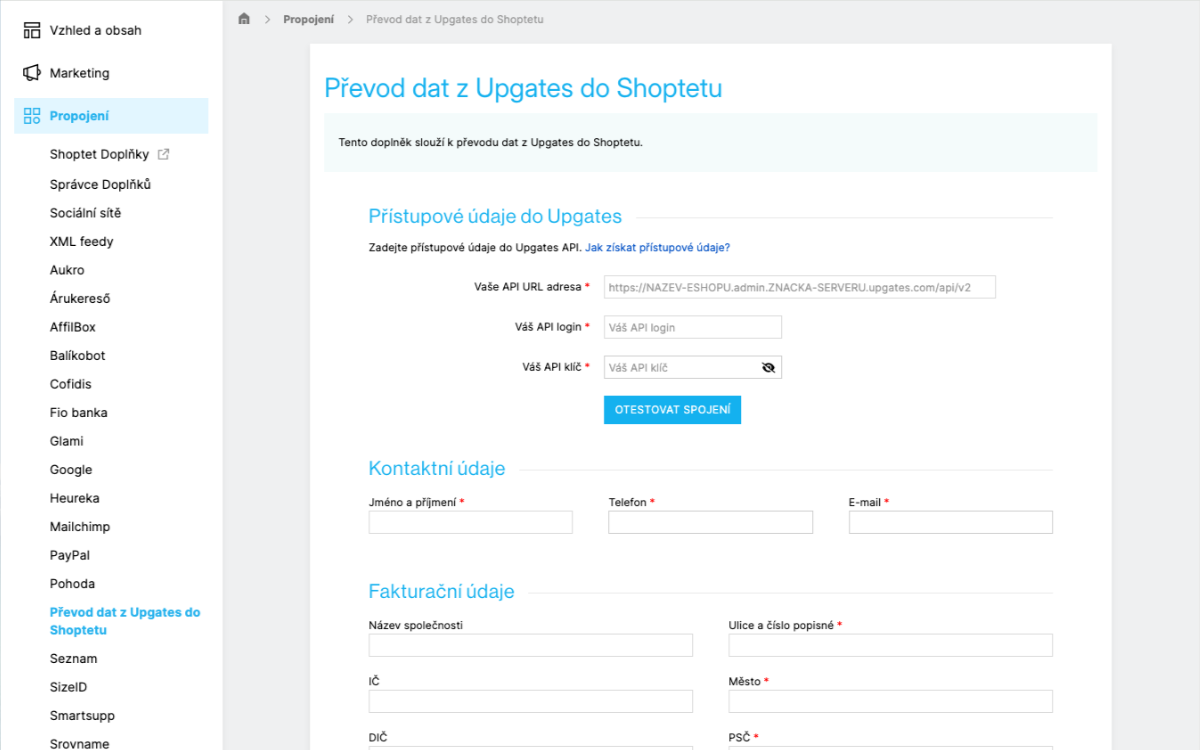1200x750 pixels.
Task: Go to Balíkobot
Action: click(x=78, y=355)
